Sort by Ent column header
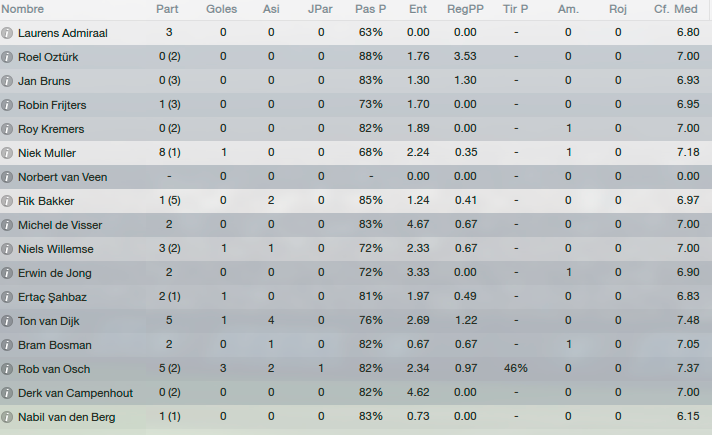The height and width of the screenshot is (435, 712). point(418,9)
